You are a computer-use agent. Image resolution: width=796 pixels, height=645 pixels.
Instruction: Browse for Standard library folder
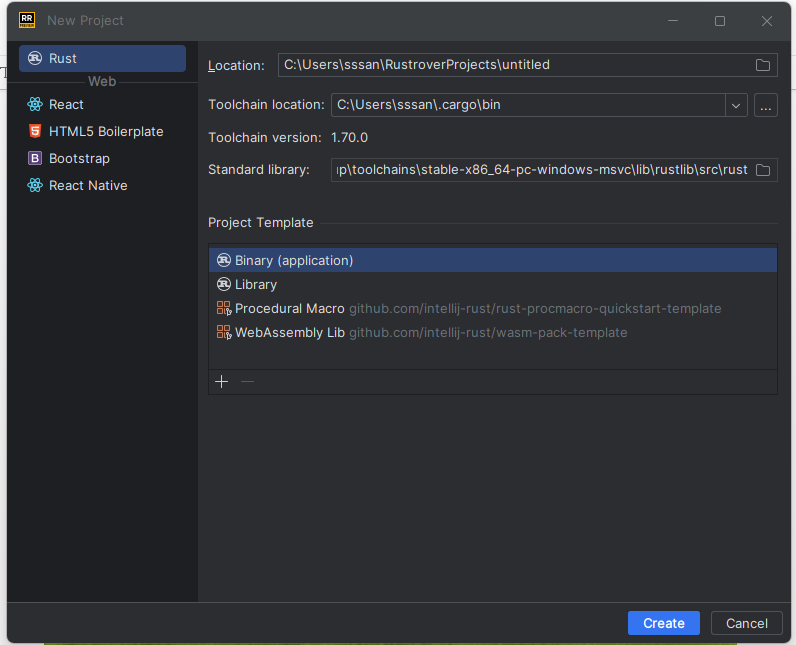[763, 170]
